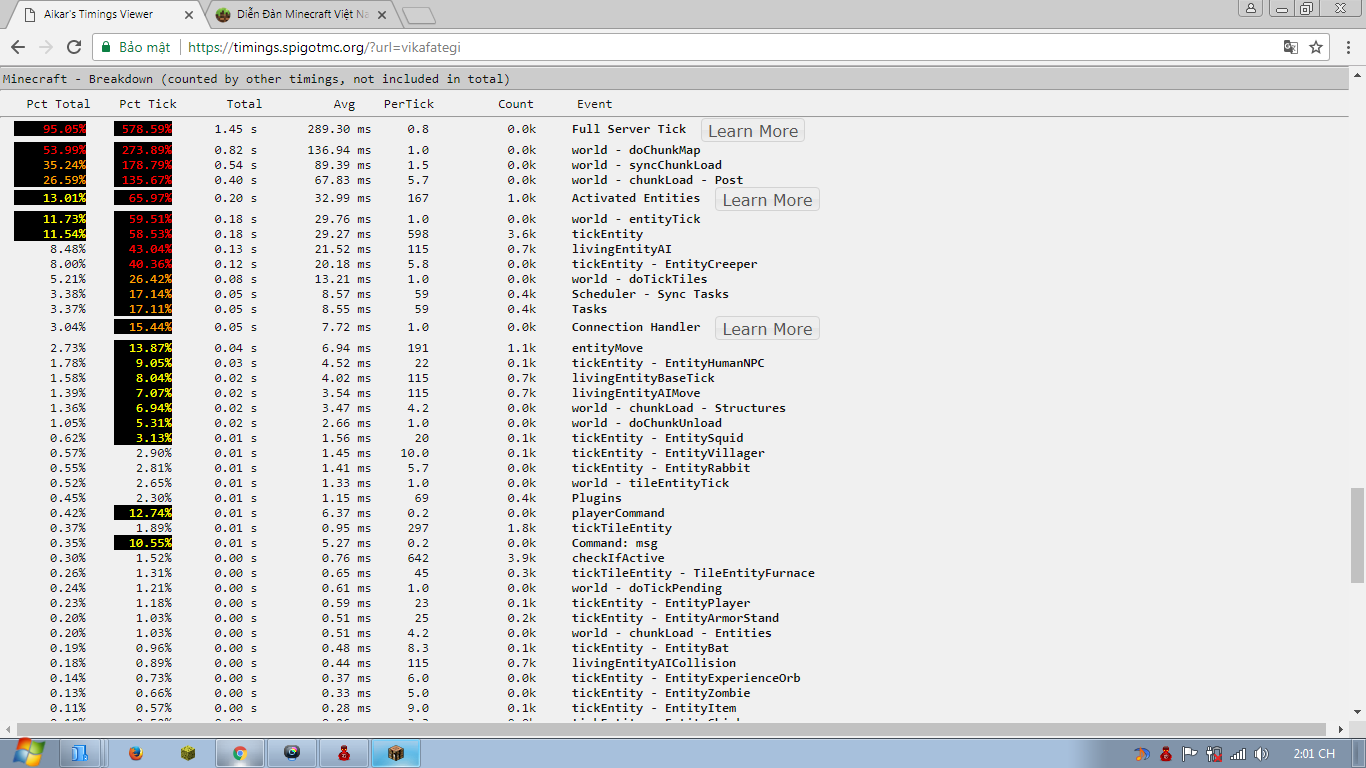Click the browser Back arrow
1366x768 pixels.
(x=18, y=47)
